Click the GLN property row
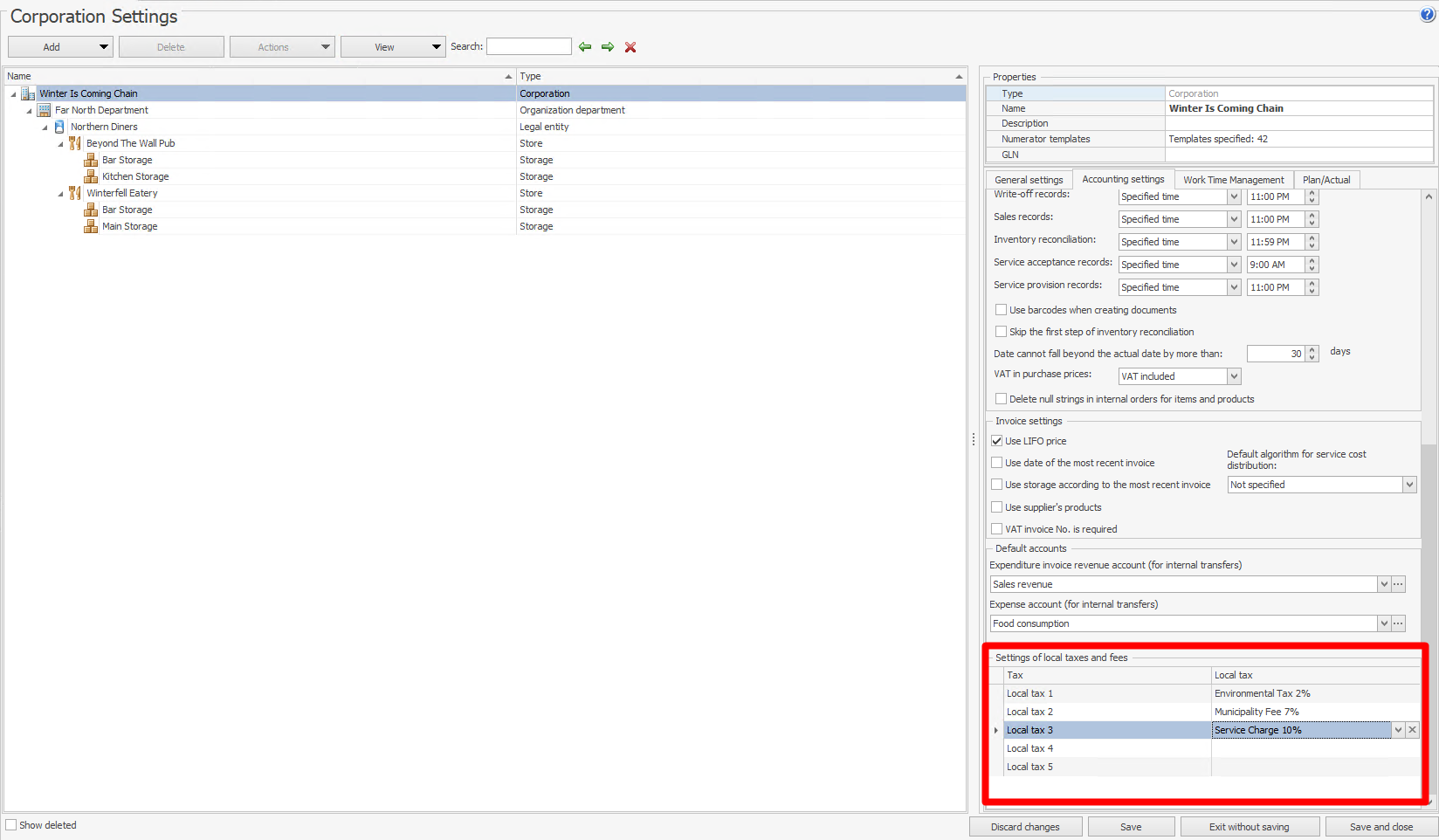The height and width of the screenshot is (840, 1439). click(x=1209, y=155)
